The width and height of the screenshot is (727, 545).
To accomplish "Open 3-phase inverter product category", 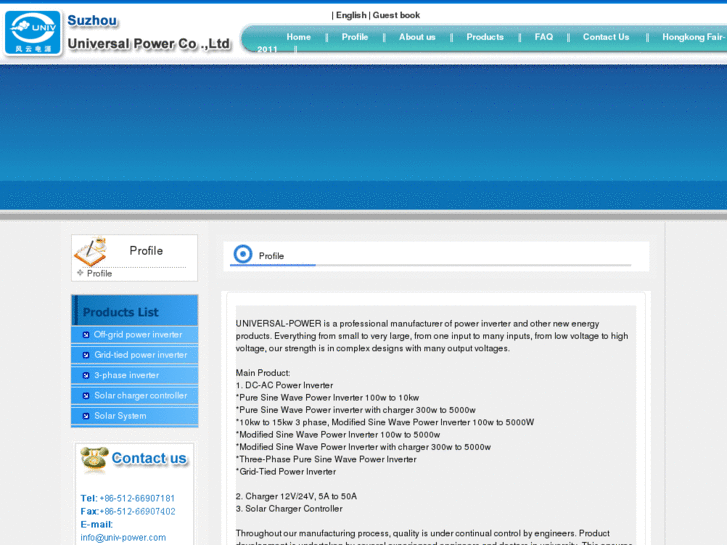I will click(x=126, y=376).
